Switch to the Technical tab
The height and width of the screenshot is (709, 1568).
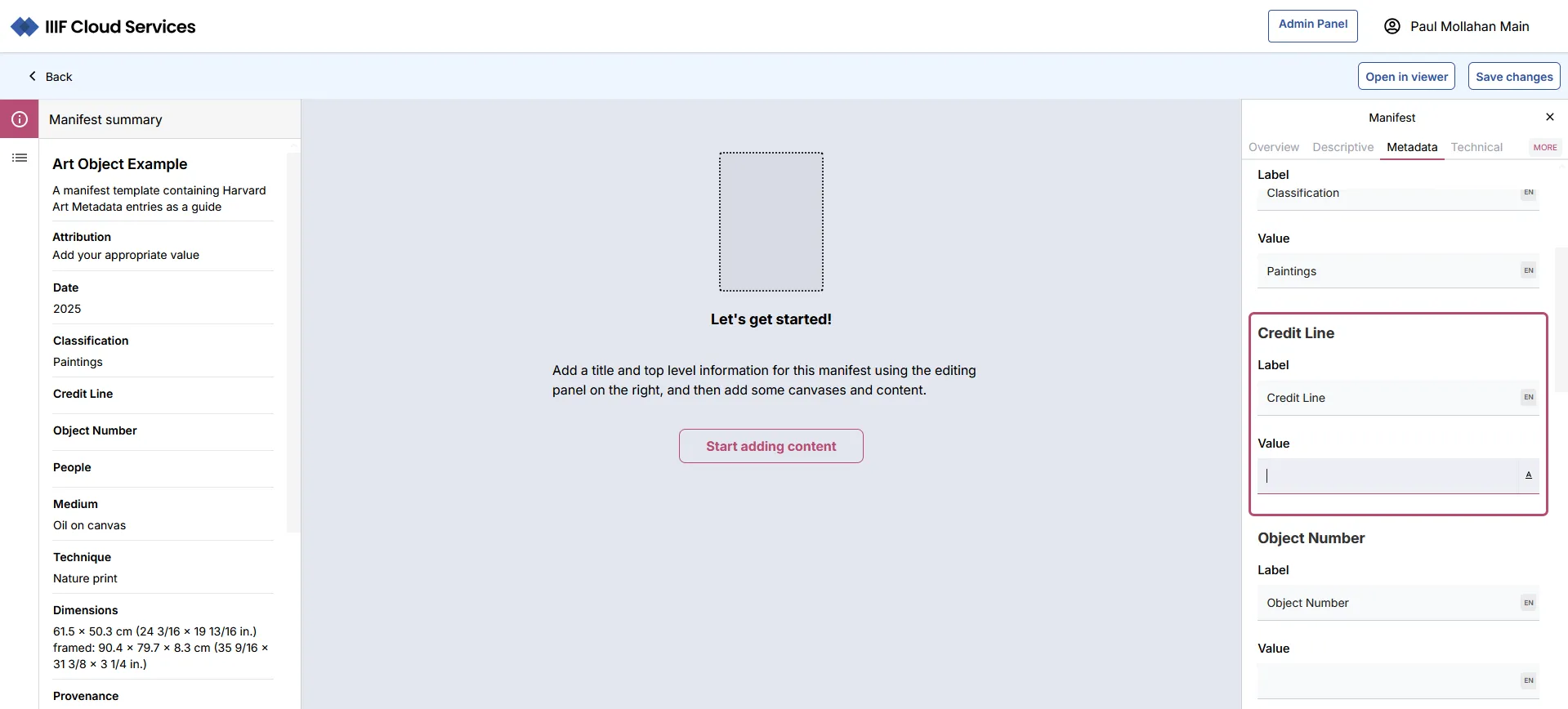point(1476,147)
